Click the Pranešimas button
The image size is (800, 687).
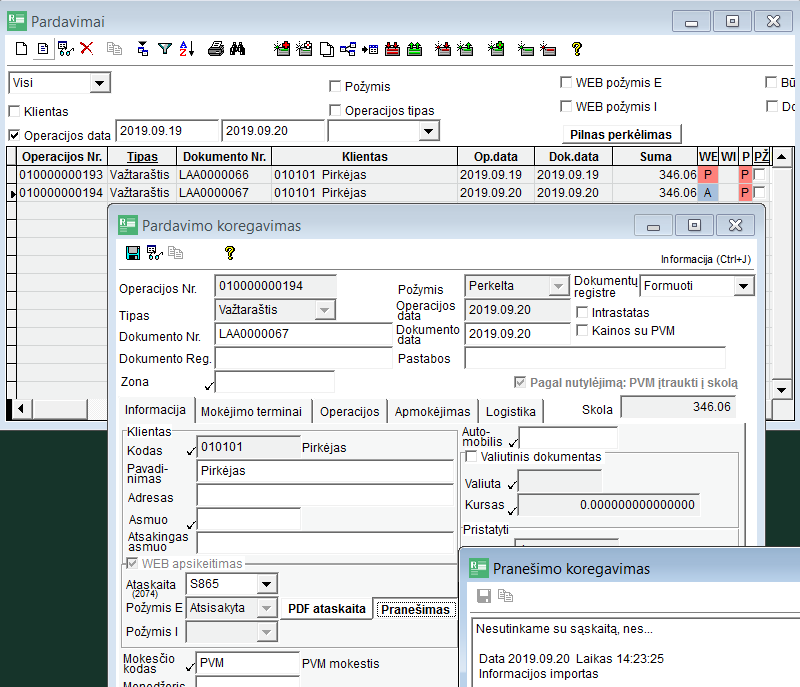(x=415, y=609)
